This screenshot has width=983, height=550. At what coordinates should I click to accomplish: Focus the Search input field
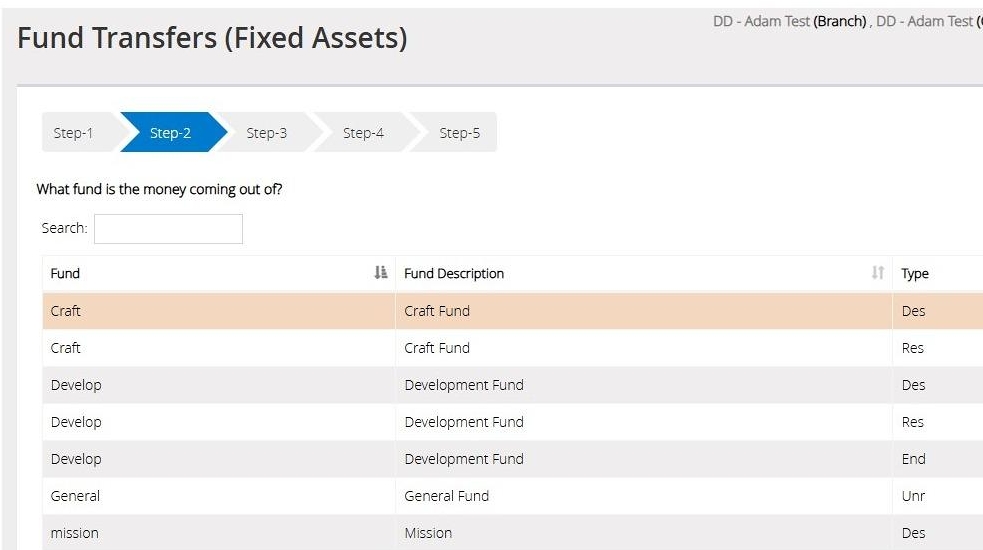click(x=168, y=229)
